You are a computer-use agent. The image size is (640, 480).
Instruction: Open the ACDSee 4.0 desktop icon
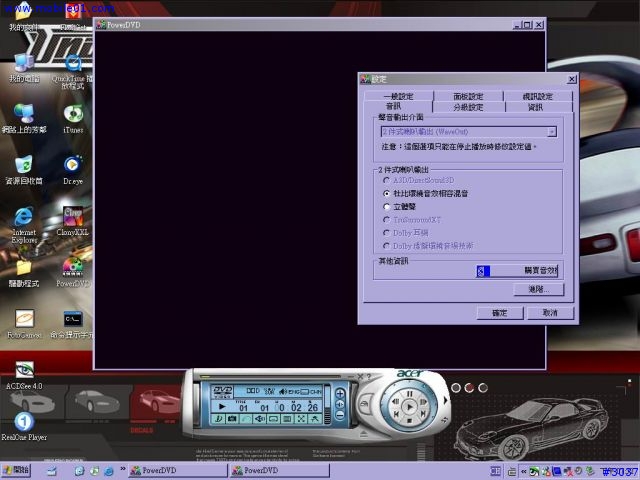click(x=24, y=375)
